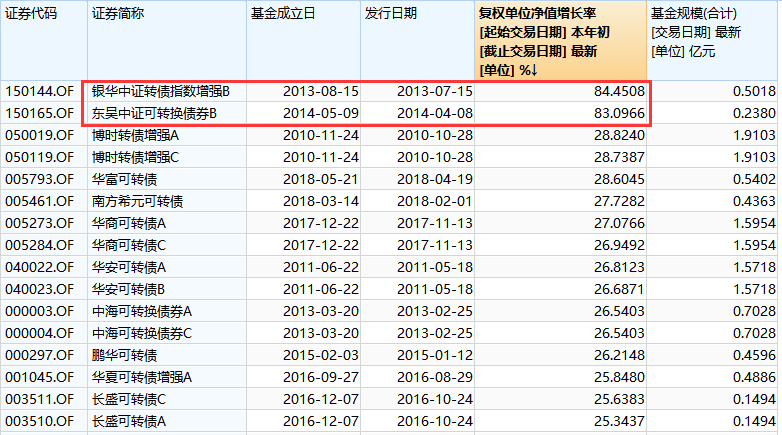Select code 003510.OF
Viewport: 782px width, 435px height.
click(x=39, y=421)
